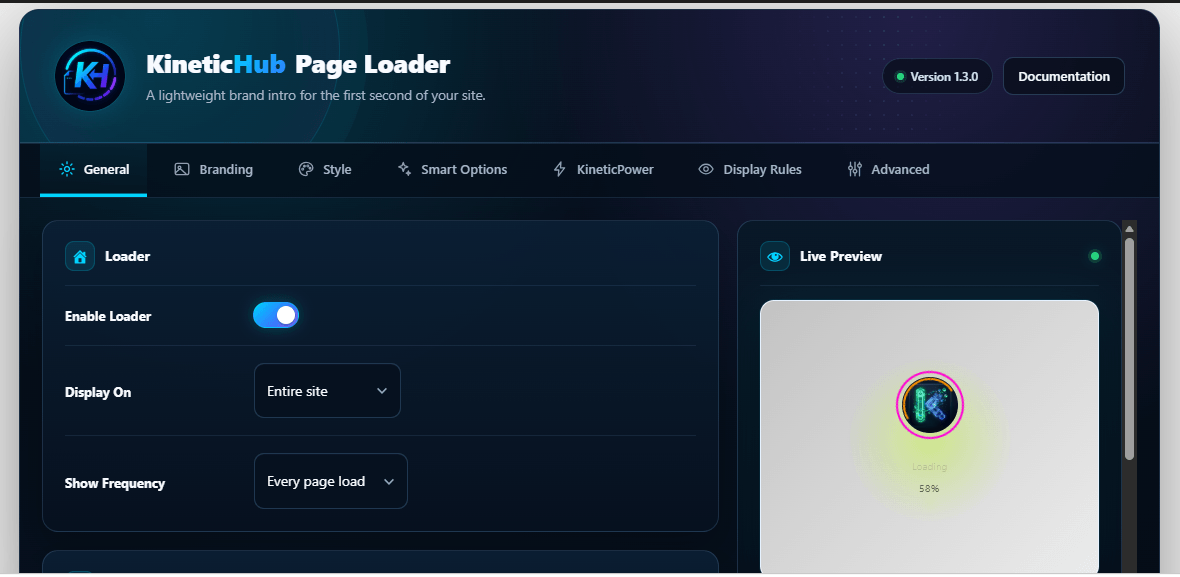Click the lightweight brand intro tagline
This screenshot has width=1180, height=577.
coord(315,96)
